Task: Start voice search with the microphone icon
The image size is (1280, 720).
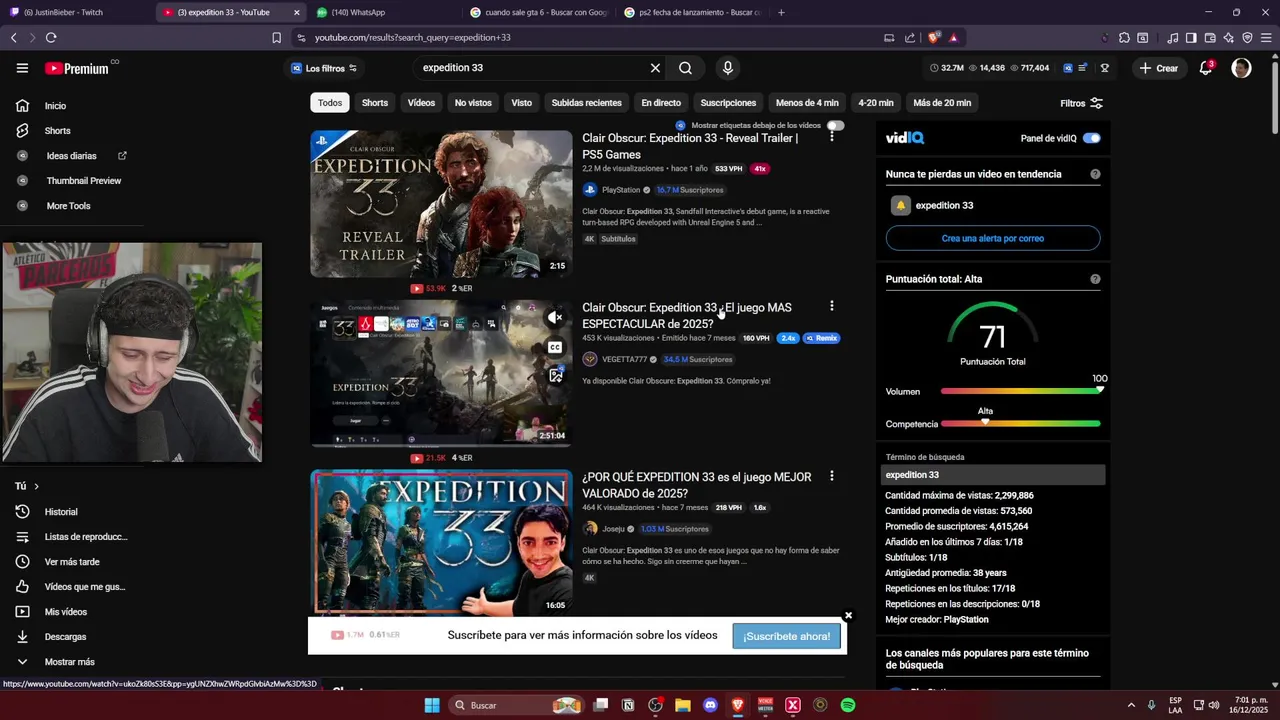Action: pyautogui.click(x=728, y=68)
